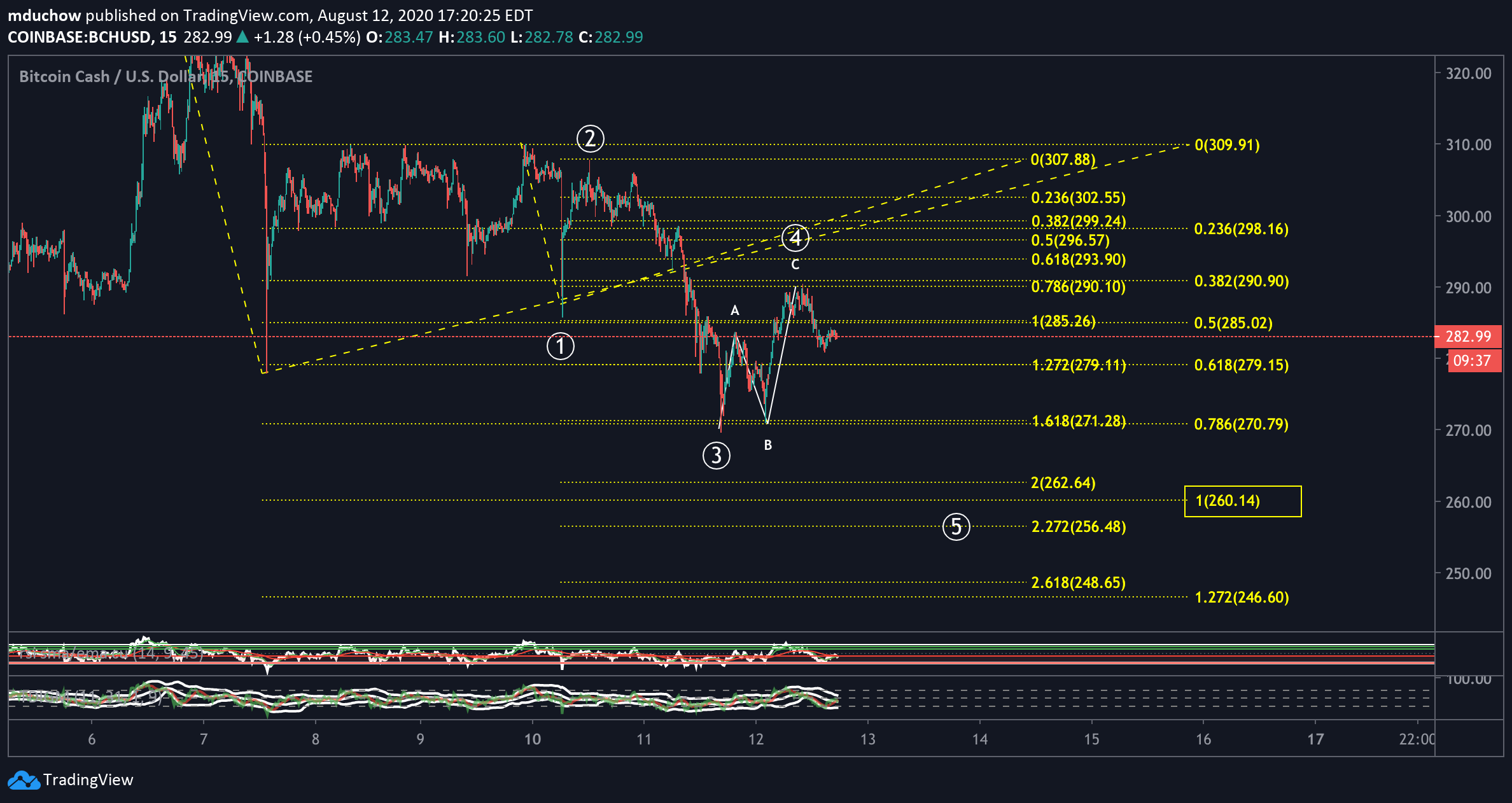Screen dimensions: 1512x803
Task: Click the green up-triangle next to 282.99
Action: pos(242,37)
